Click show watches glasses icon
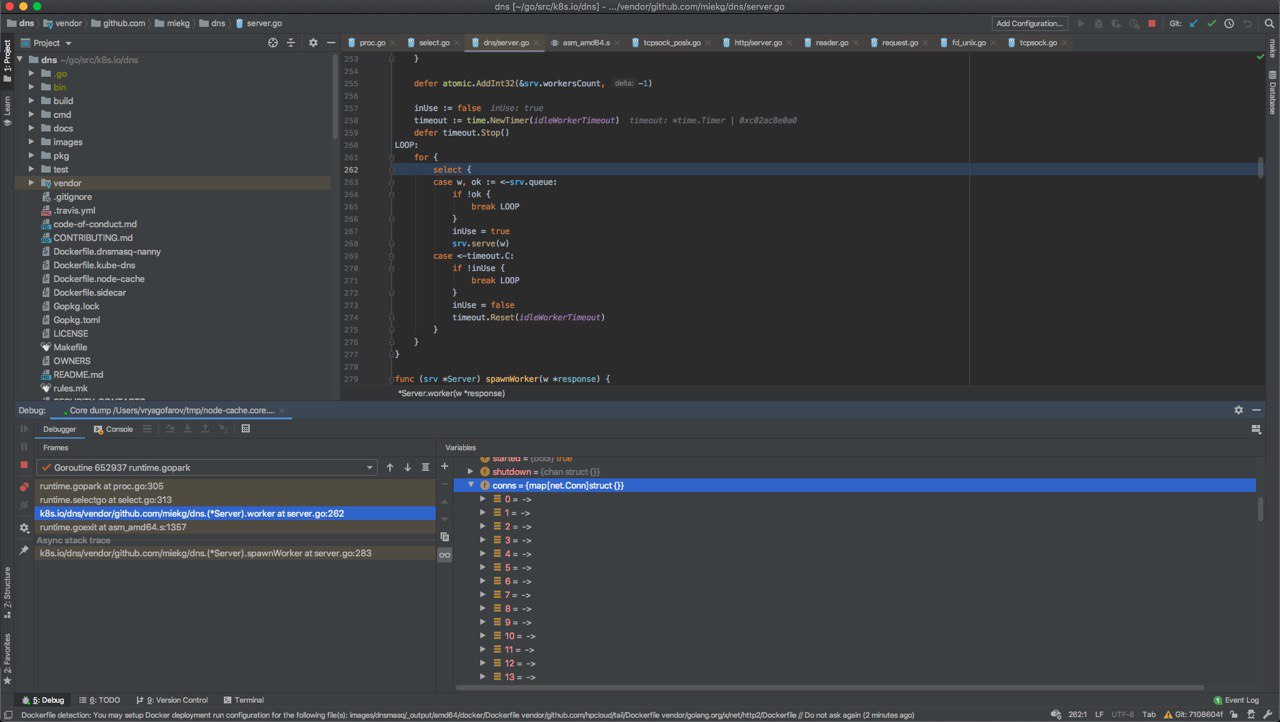 445,555
